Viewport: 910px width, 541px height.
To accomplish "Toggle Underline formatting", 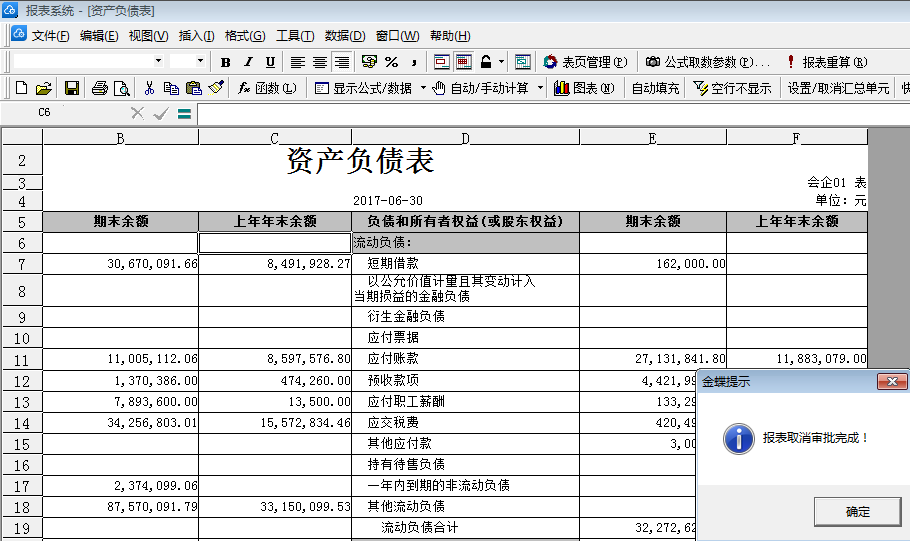I will [x=270, y=62].
